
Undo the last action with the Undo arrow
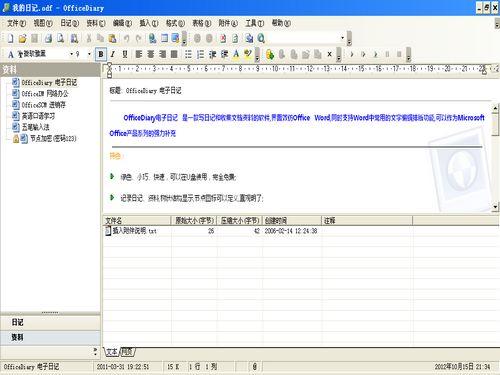[126, 39]
